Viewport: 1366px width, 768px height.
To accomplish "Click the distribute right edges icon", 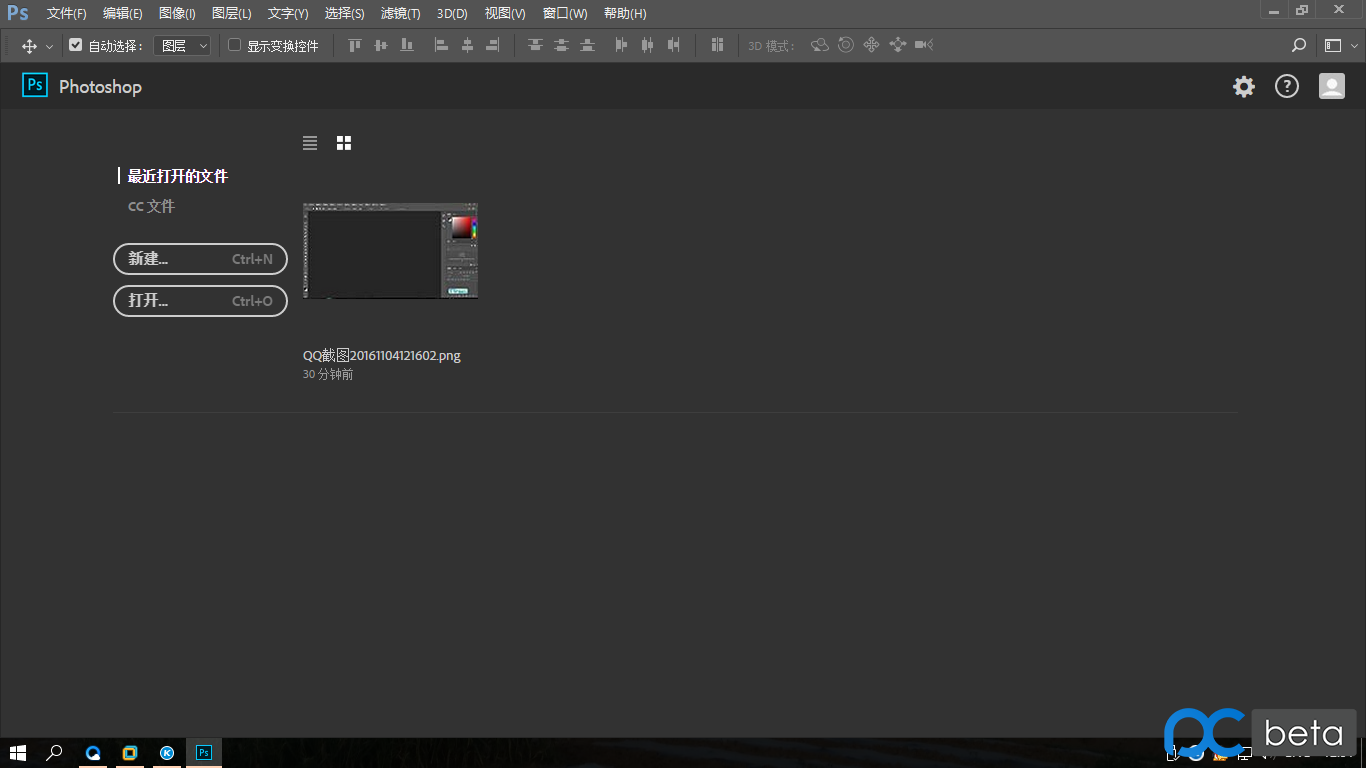I will (673, 45).
